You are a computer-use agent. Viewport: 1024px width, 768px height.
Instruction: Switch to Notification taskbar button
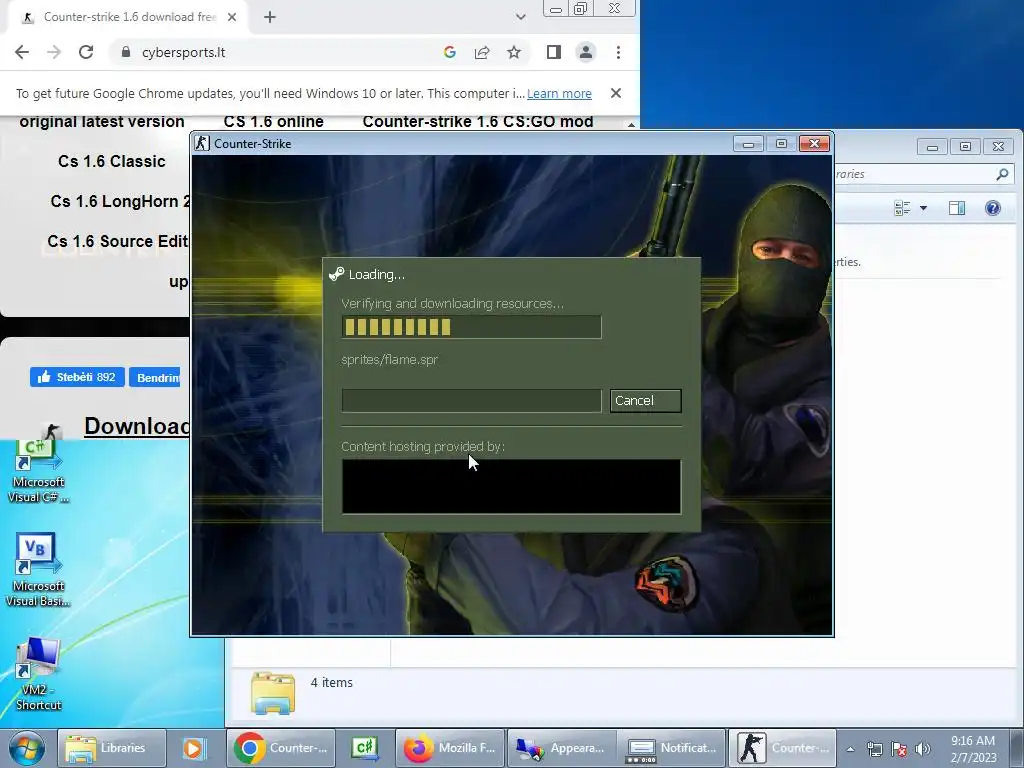coord(672,748)
